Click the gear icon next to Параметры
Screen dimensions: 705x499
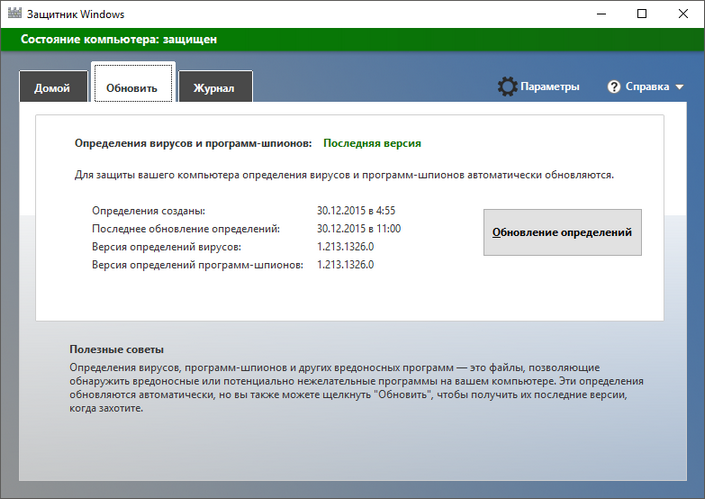(x=507, y=87)
